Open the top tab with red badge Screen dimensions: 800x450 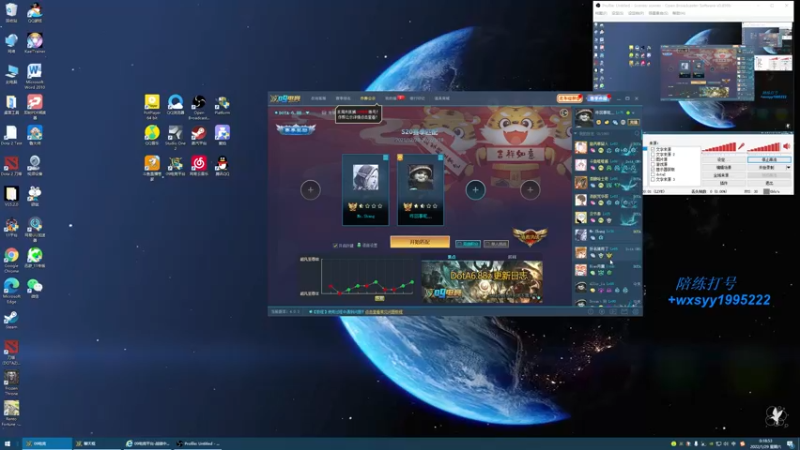tap(393, 98)
